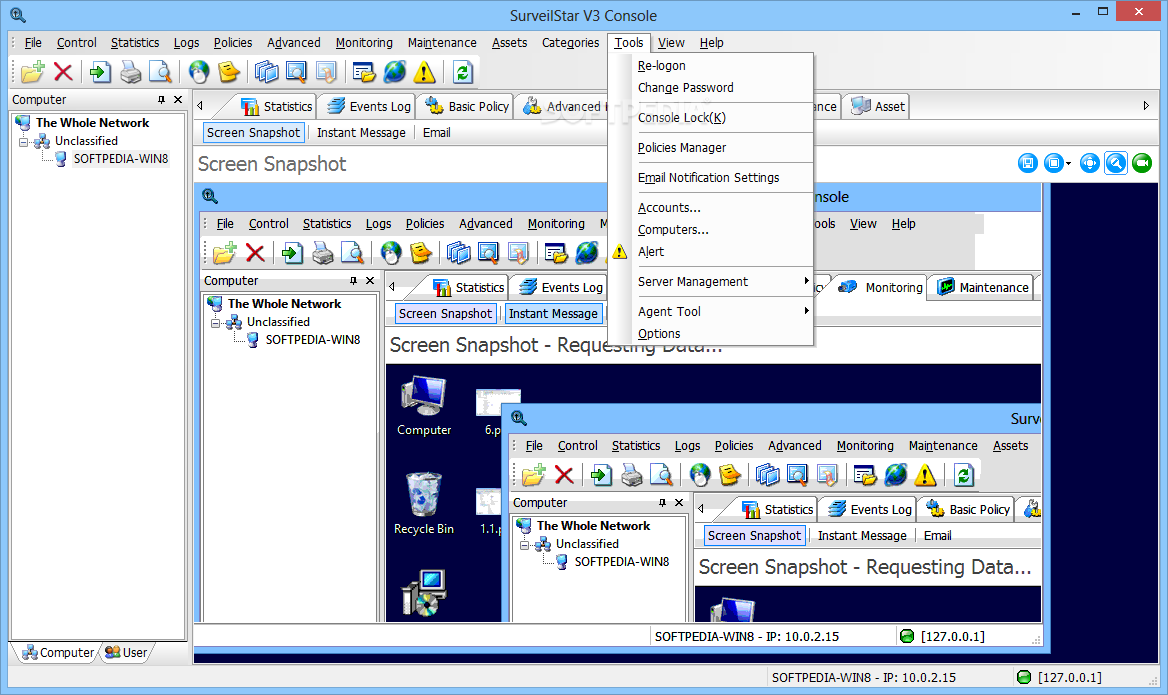Click the blue globe browser icon in main toolbar
The height and width of the screenshot is (695, 1168).
(x=395, y=72)
